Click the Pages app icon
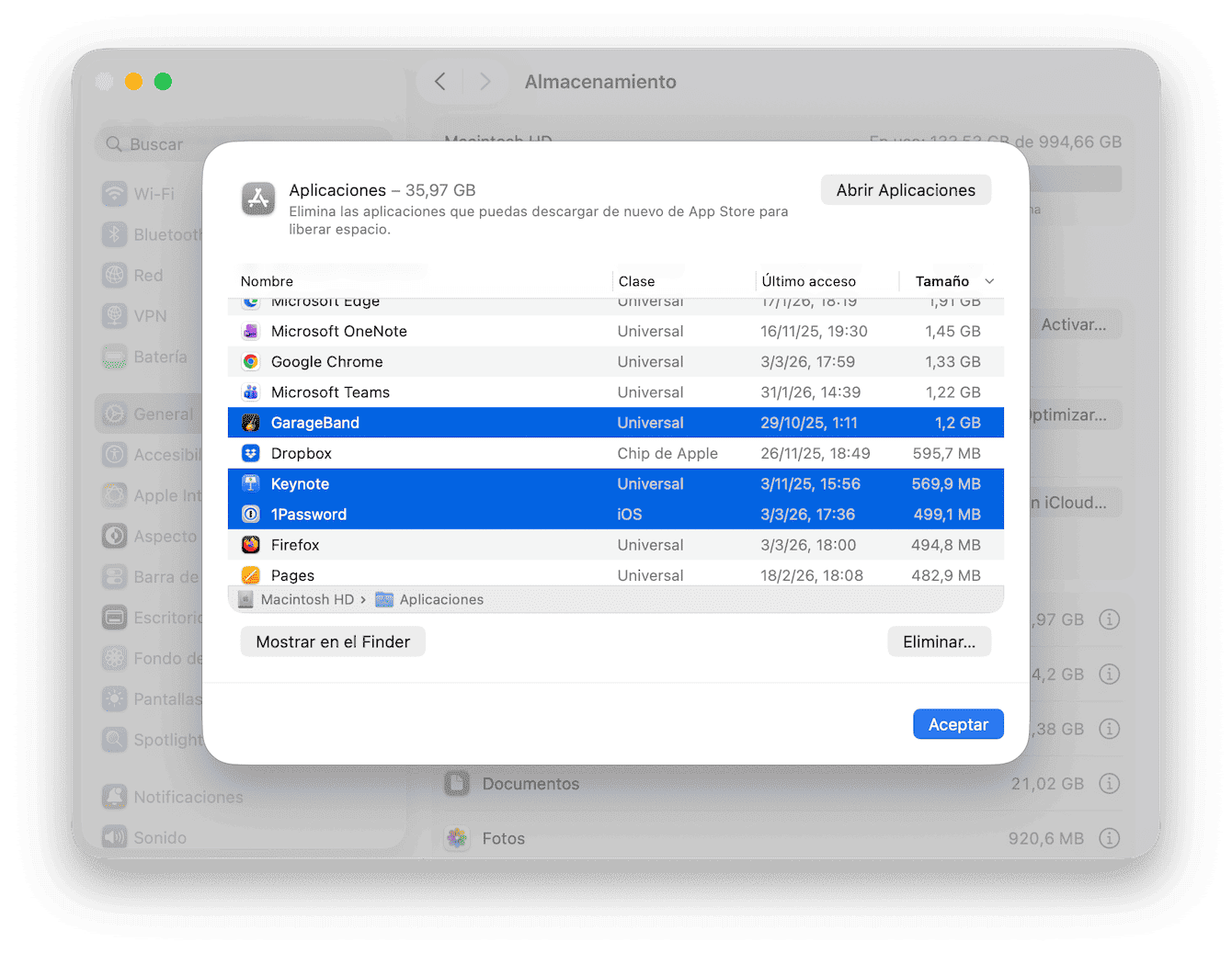The width and height of the screenshot is (1232, 953). pyautogui.click(x=250, y=575)
